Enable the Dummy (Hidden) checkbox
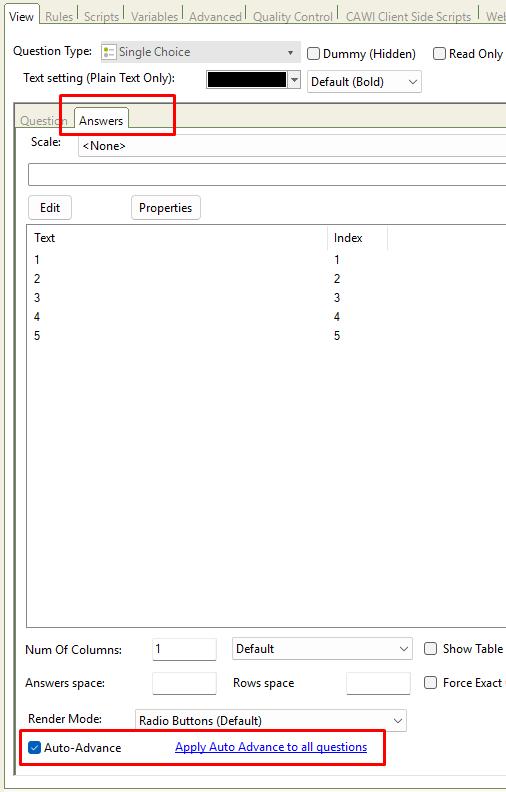The image size is (506, 792). click(314, 54)
